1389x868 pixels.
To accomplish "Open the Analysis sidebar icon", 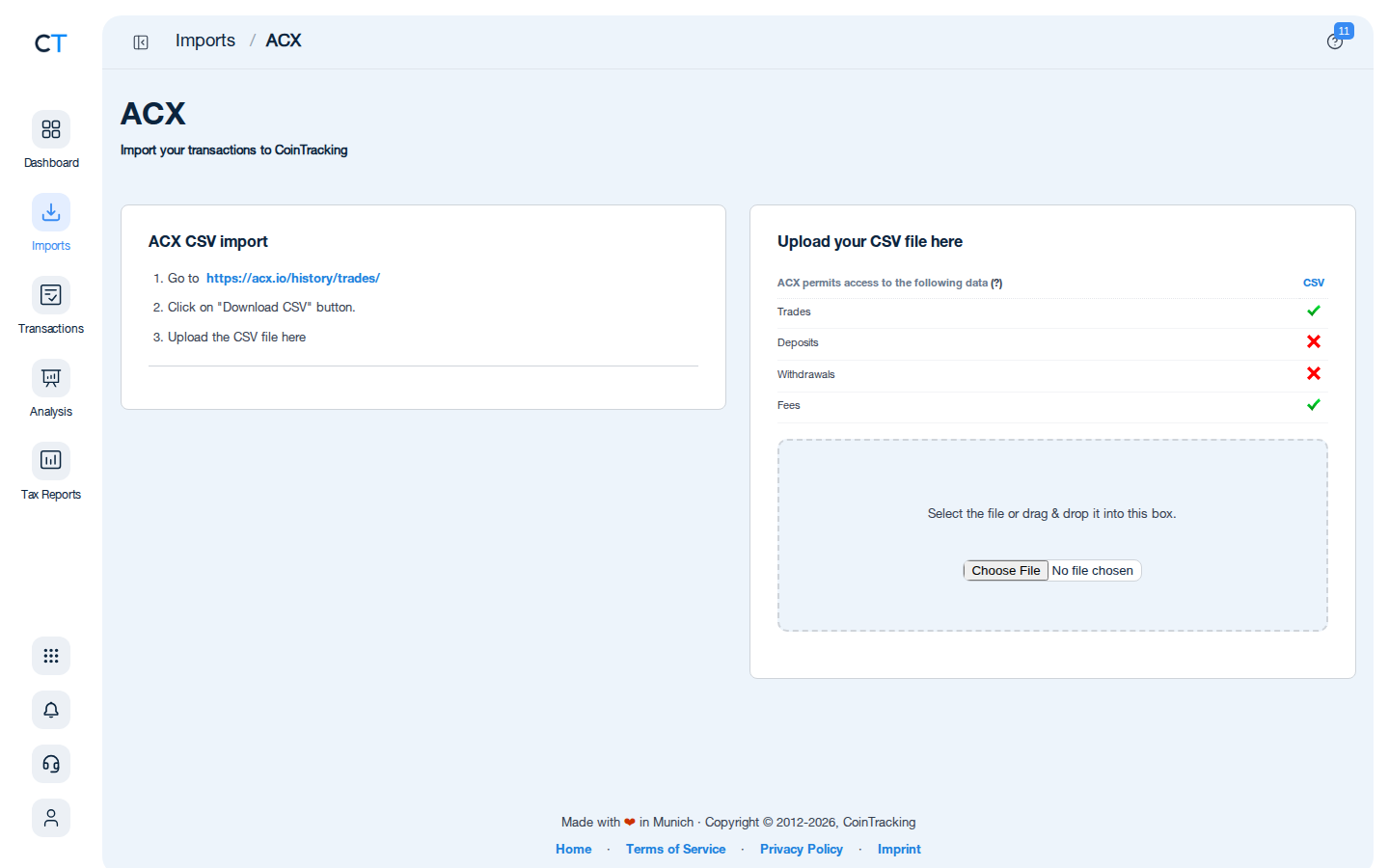I will tap(51, 378).
